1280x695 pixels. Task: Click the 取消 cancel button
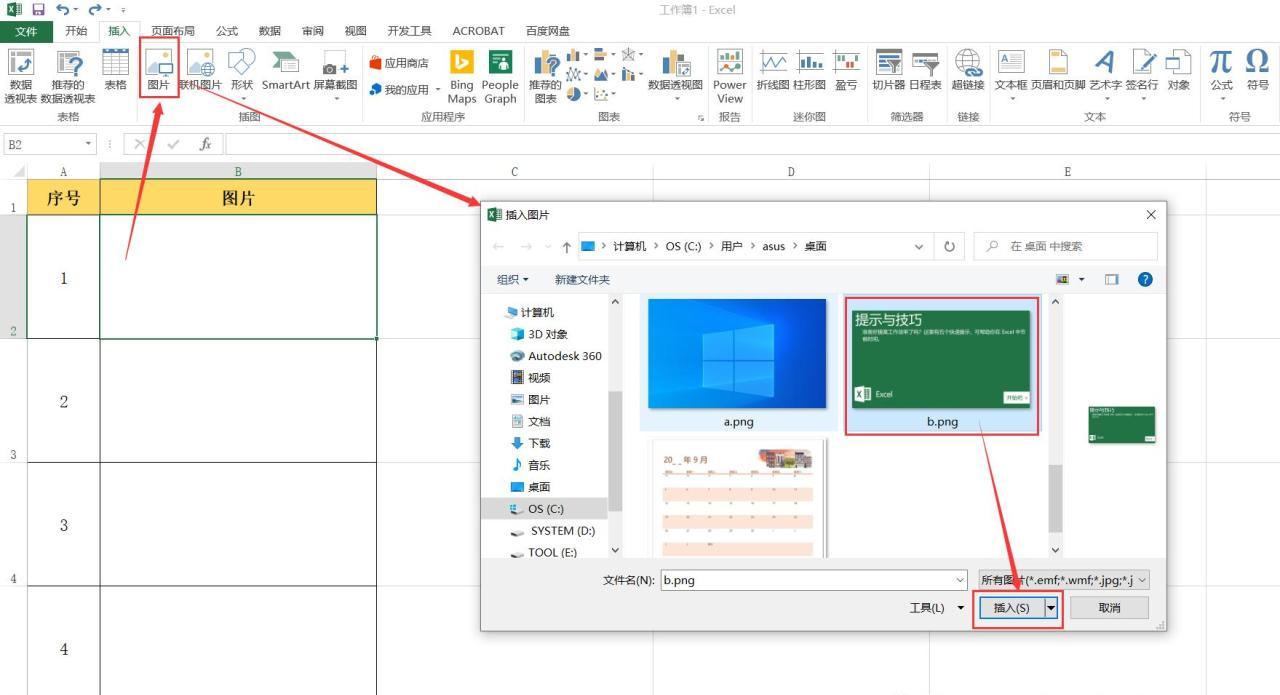tap(1109, 607)
